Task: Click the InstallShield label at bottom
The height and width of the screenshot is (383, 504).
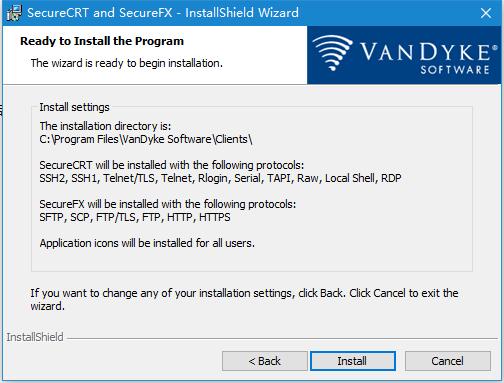Action: click(x=35, y=337)
